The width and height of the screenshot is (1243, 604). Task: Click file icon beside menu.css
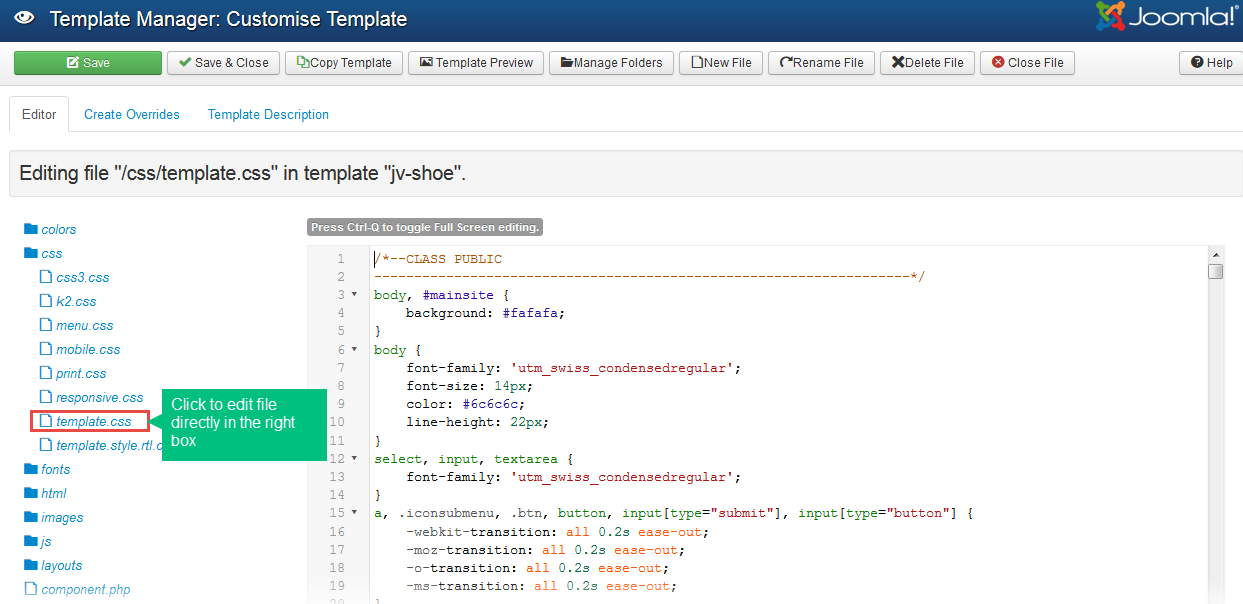tap(45, 325)
